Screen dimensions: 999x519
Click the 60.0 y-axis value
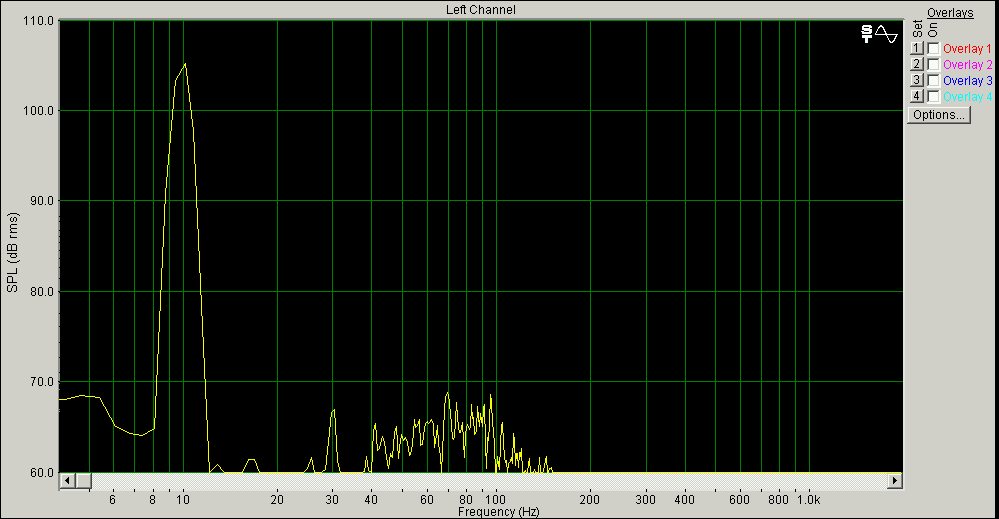[43, 473]
